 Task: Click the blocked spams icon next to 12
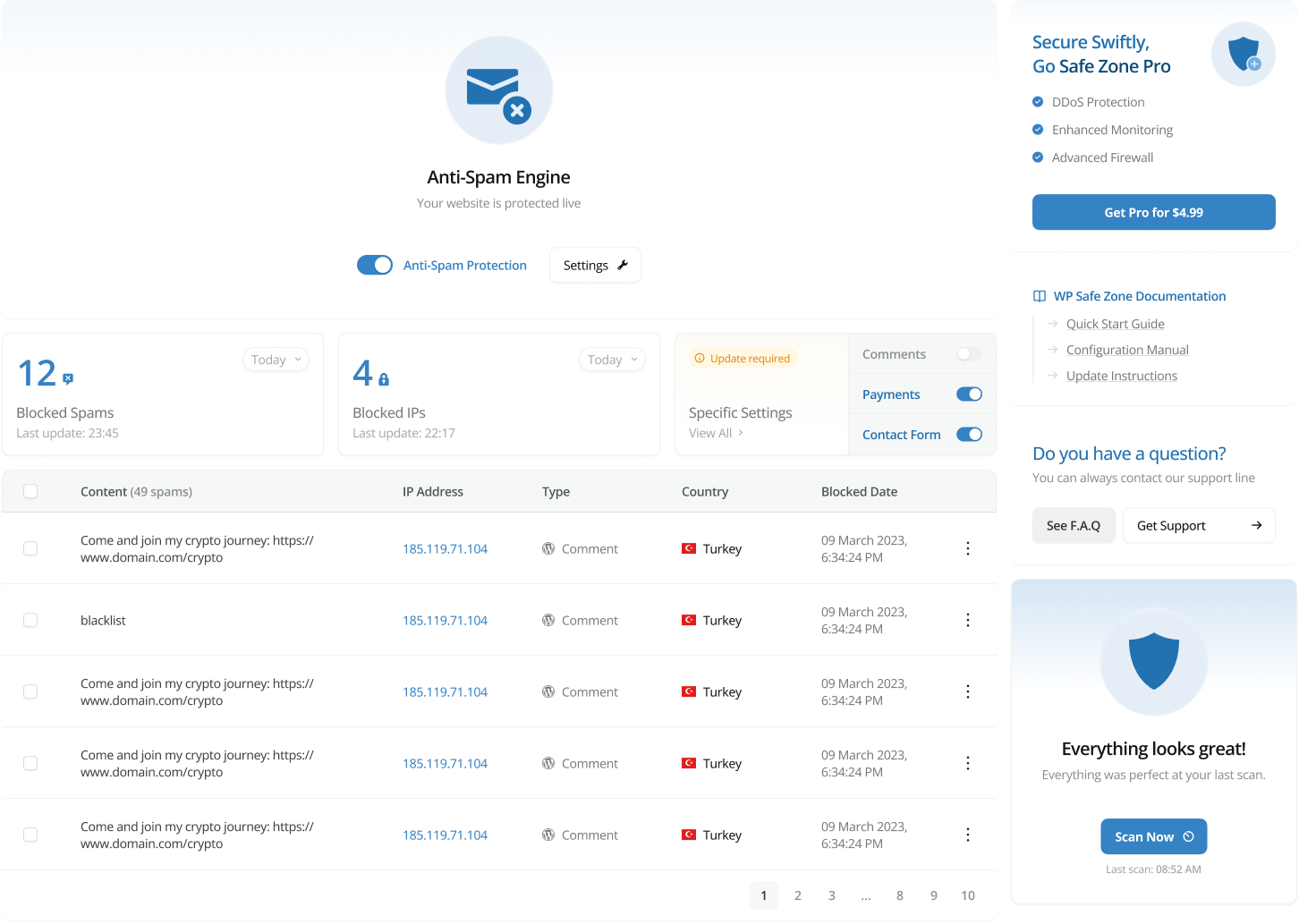(x=68, y=379)
